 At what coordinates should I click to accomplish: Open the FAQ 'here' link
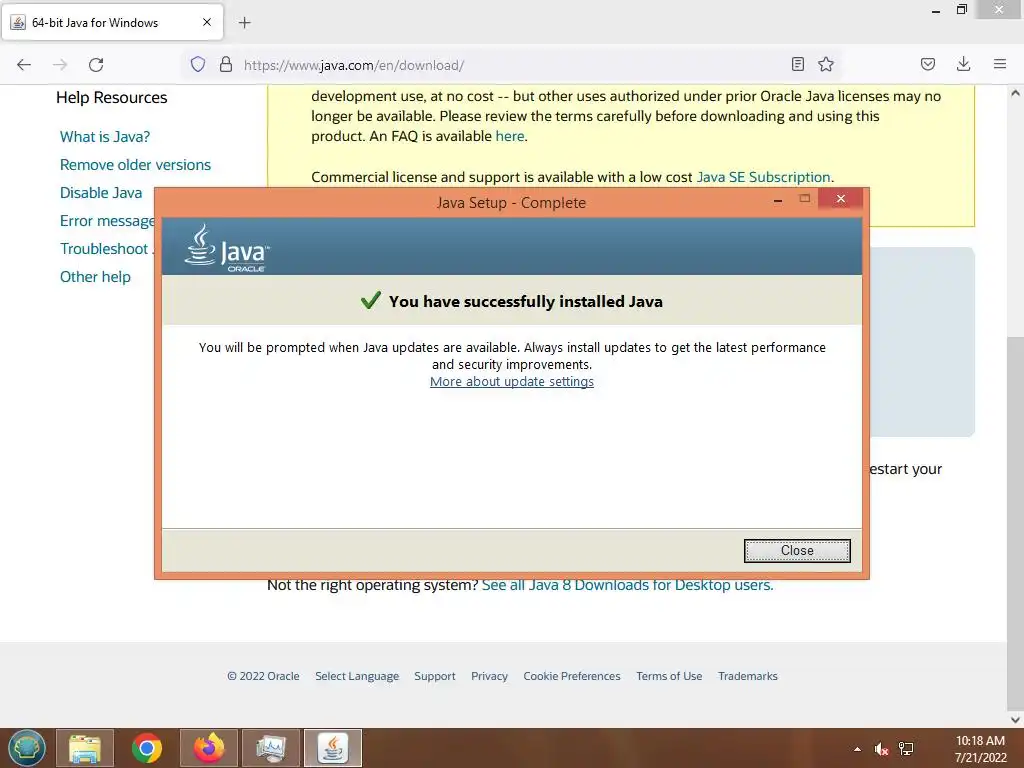click(509, 136)
